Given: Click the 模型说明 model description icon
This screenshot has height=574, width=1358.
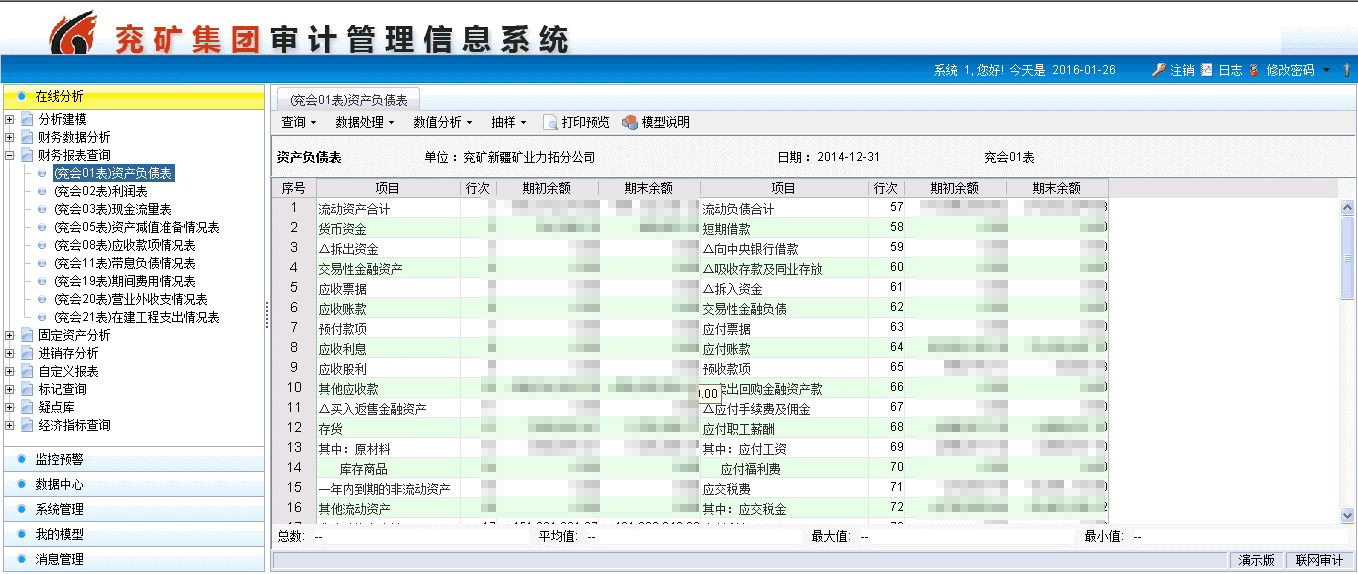Looking at the screenshot, I should (x=629, y=122).
